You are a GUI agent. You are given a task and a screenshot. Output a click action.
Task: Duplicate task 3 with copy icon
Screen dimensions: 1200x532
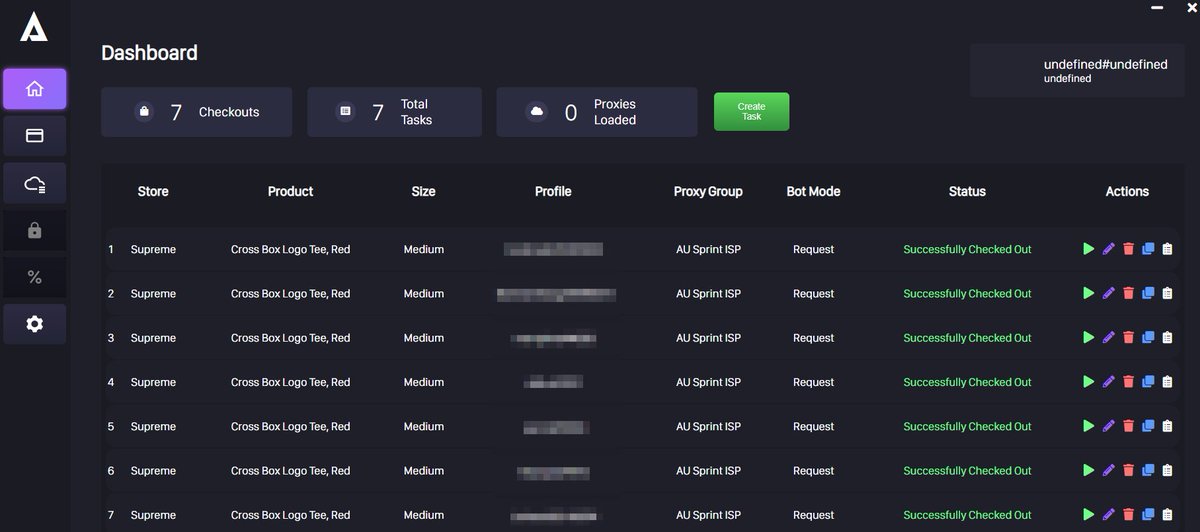tap(1148, 338)
